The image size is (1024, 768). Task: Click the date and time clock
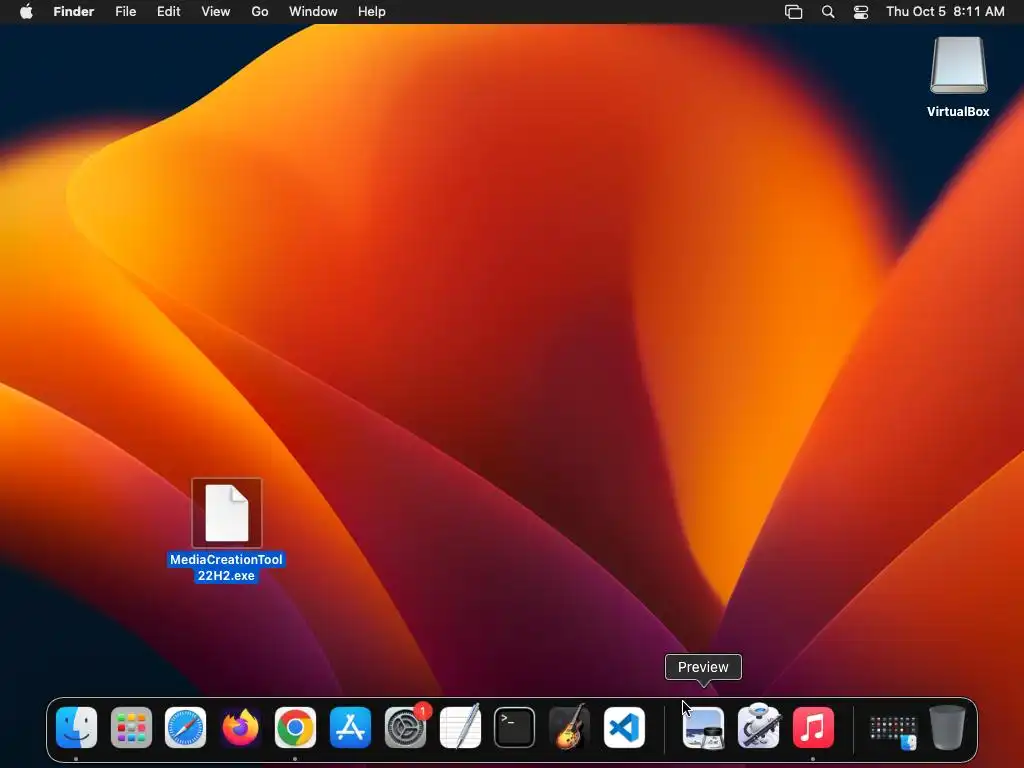pyautogui.click(x=945, y=12)
